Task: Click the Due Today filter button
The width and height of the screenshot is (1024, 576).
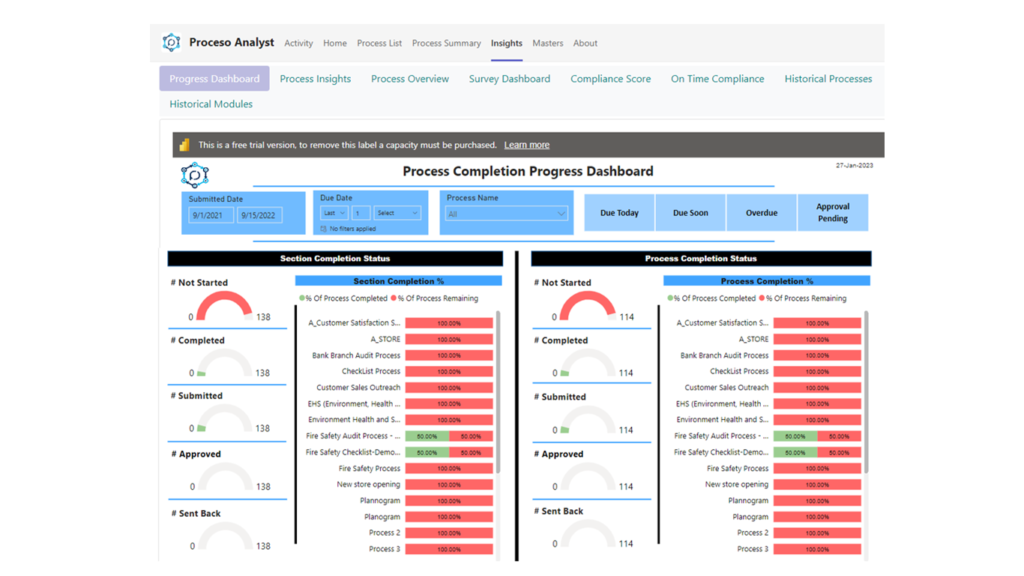Action: [x=619, y=213]
